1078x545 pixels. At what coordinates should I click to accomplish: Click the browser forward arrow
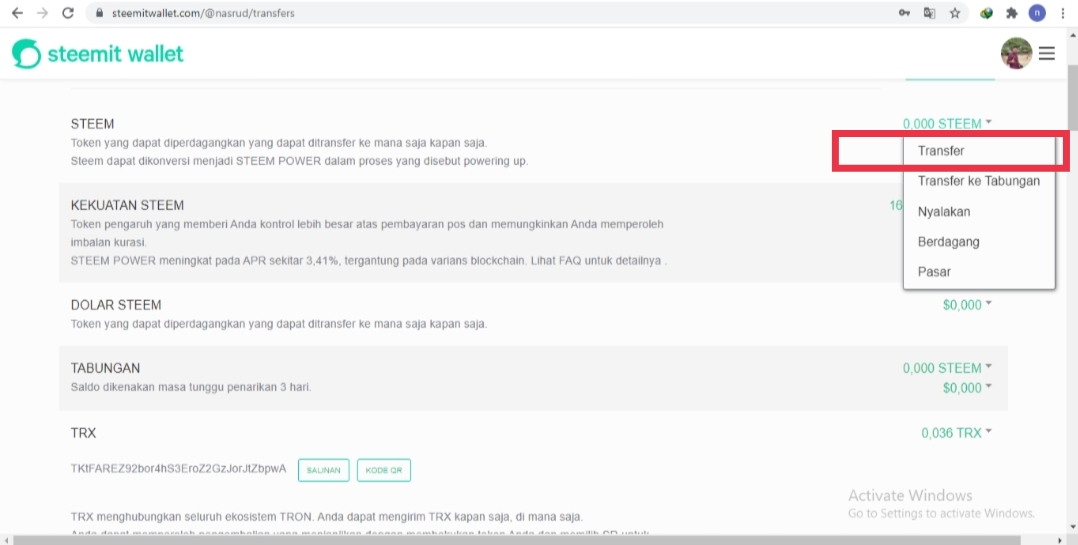coord(43,13)
